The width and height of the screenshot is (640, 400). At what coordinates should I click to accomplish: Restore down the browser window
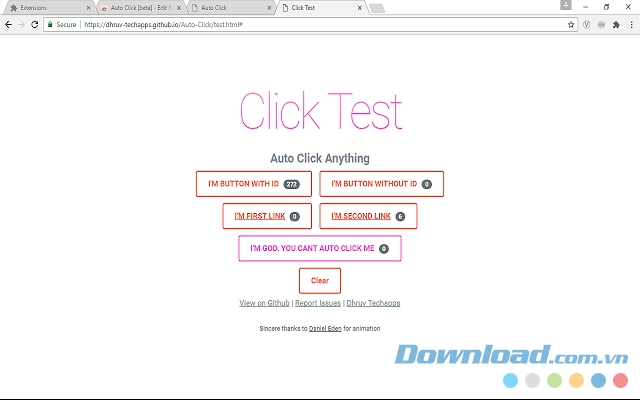tap(607, 7)
